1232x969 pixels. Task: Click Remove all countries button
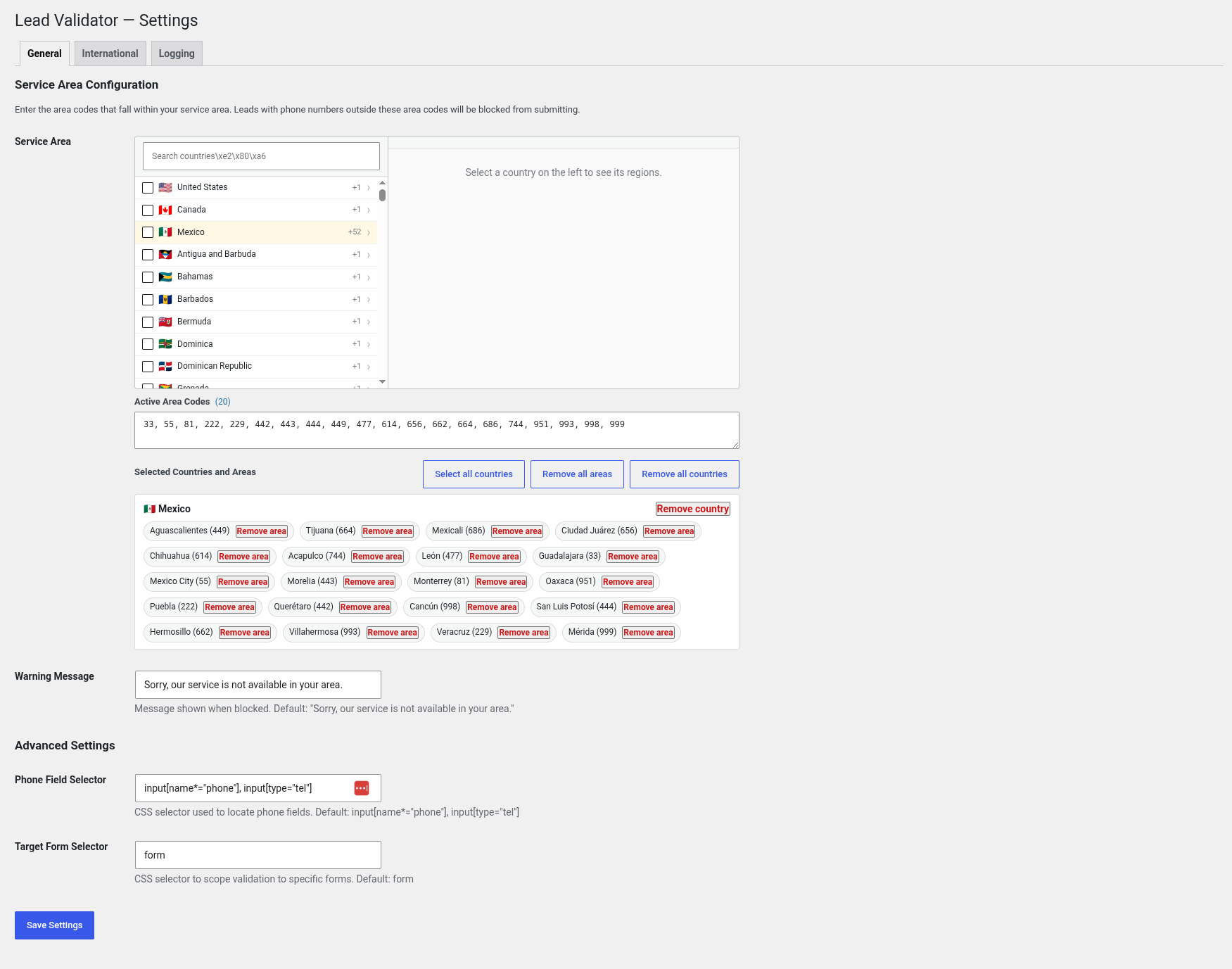(x=684, y=474)
